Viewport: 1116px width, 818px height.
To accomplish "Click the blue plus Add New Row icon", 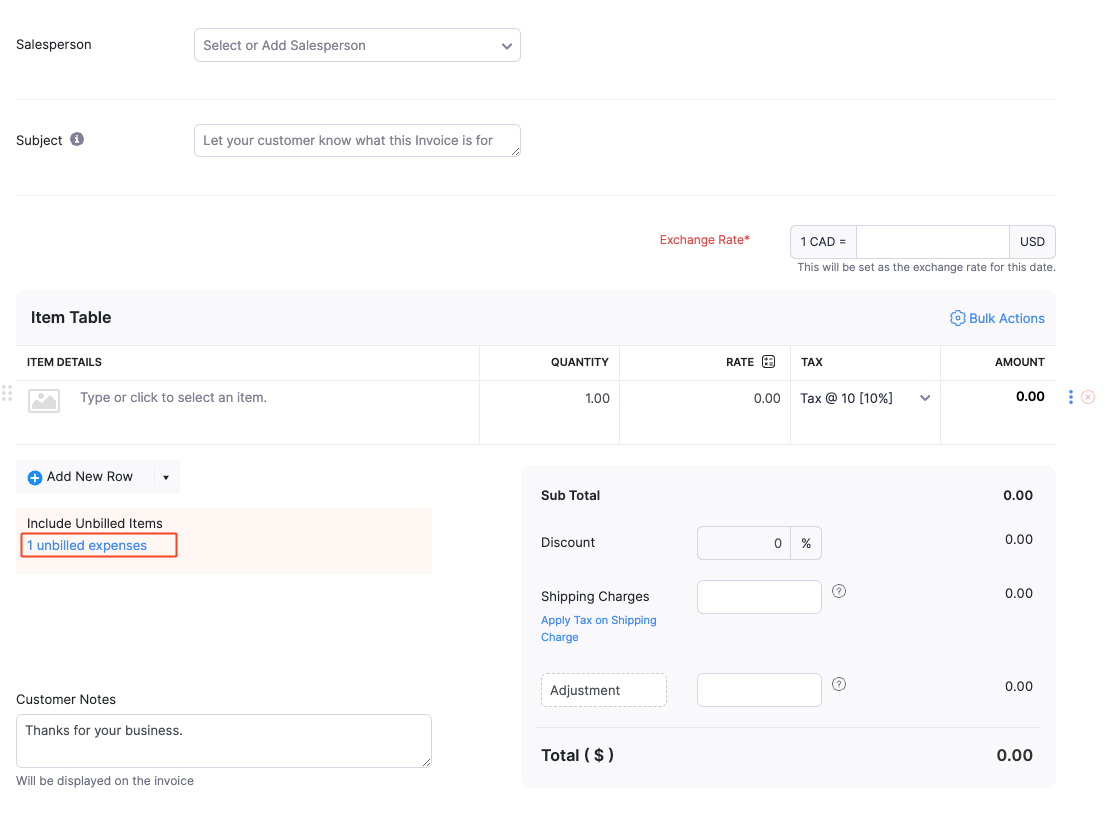I will (35, 478).
